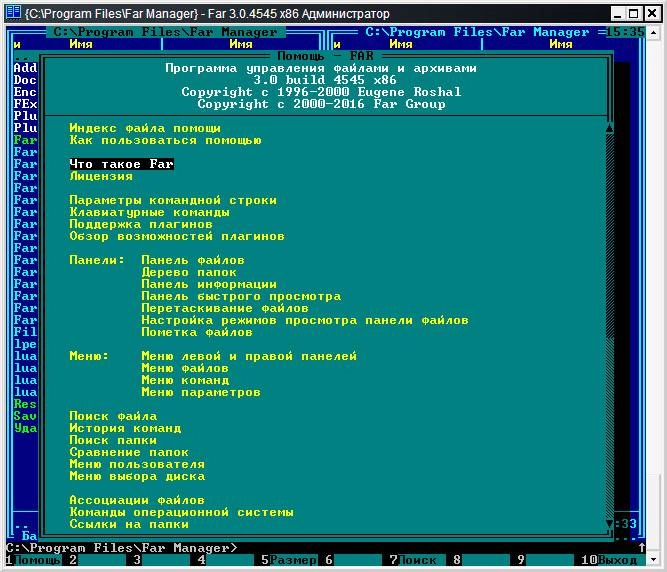Open "Параметры командной строки" topic
Screen dimensions: 667x572
(x=173, y=200)
